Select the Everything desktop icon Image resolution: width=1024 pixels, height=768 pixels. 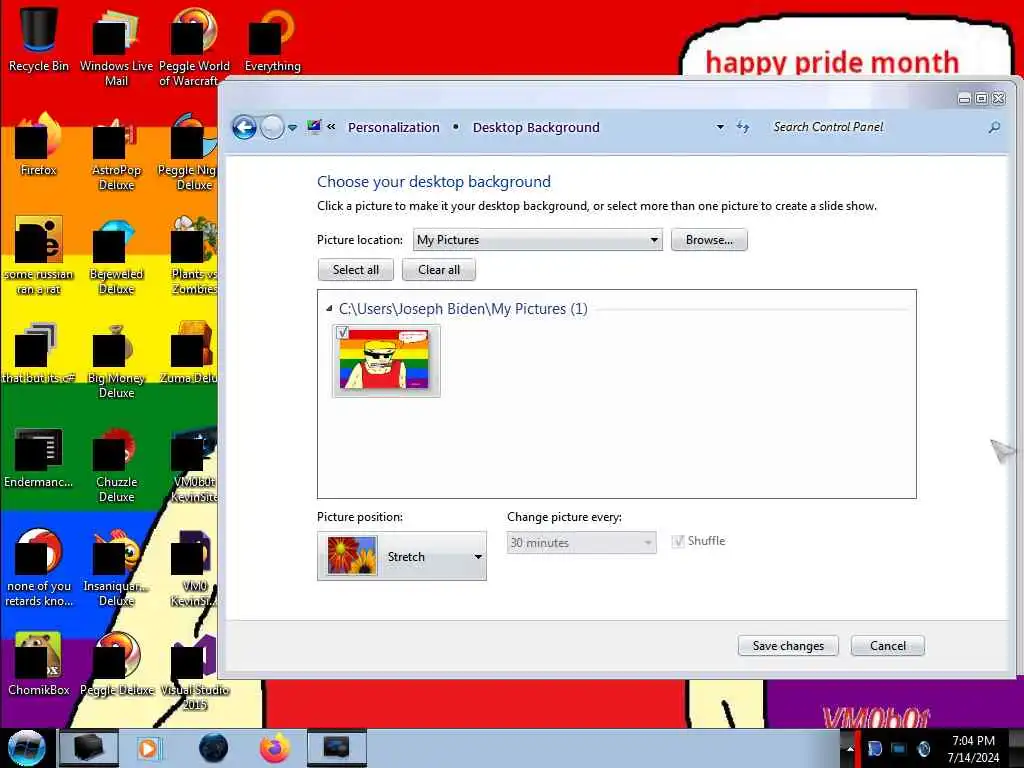point(272,39)
